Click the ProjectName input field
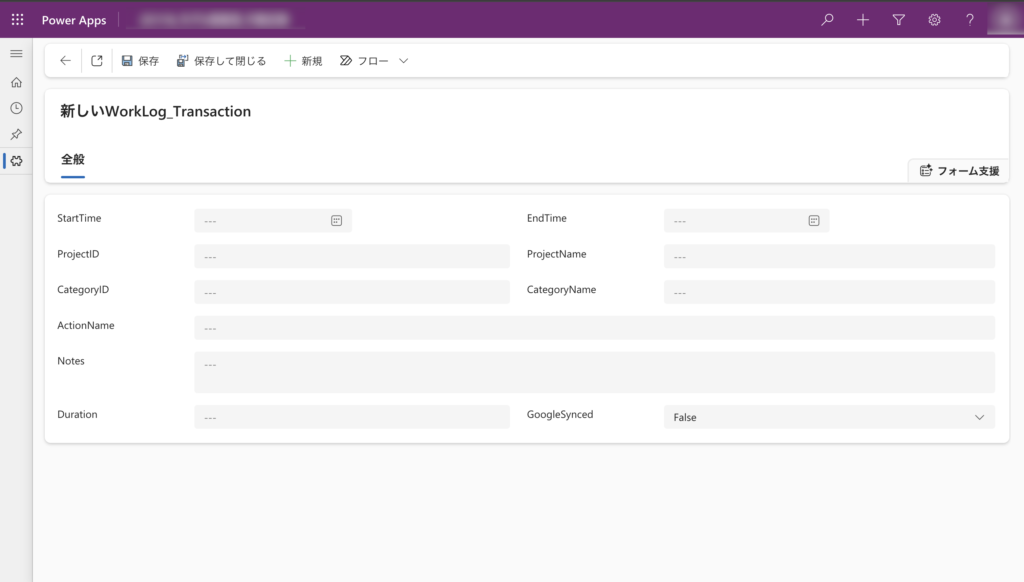The image size is (1024, 582). [x=829, y=257]
